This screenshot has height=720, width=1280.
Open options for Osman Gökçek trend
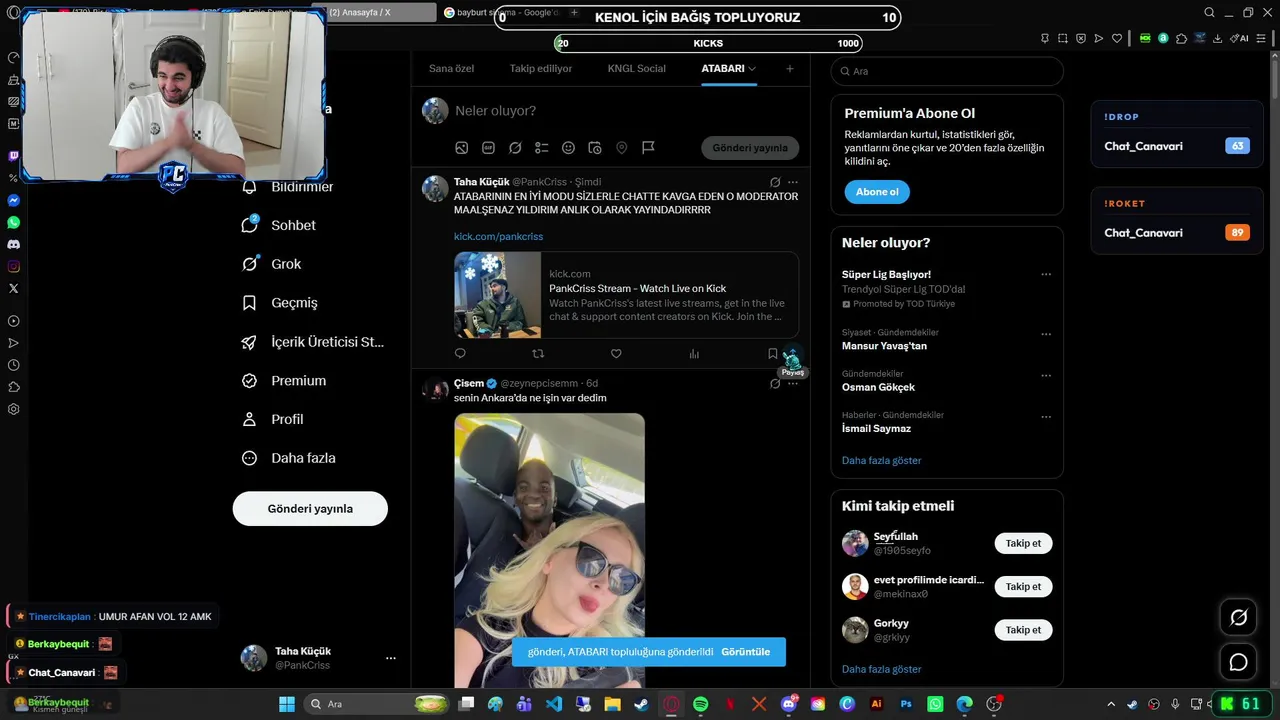(x=1046, y=375)
